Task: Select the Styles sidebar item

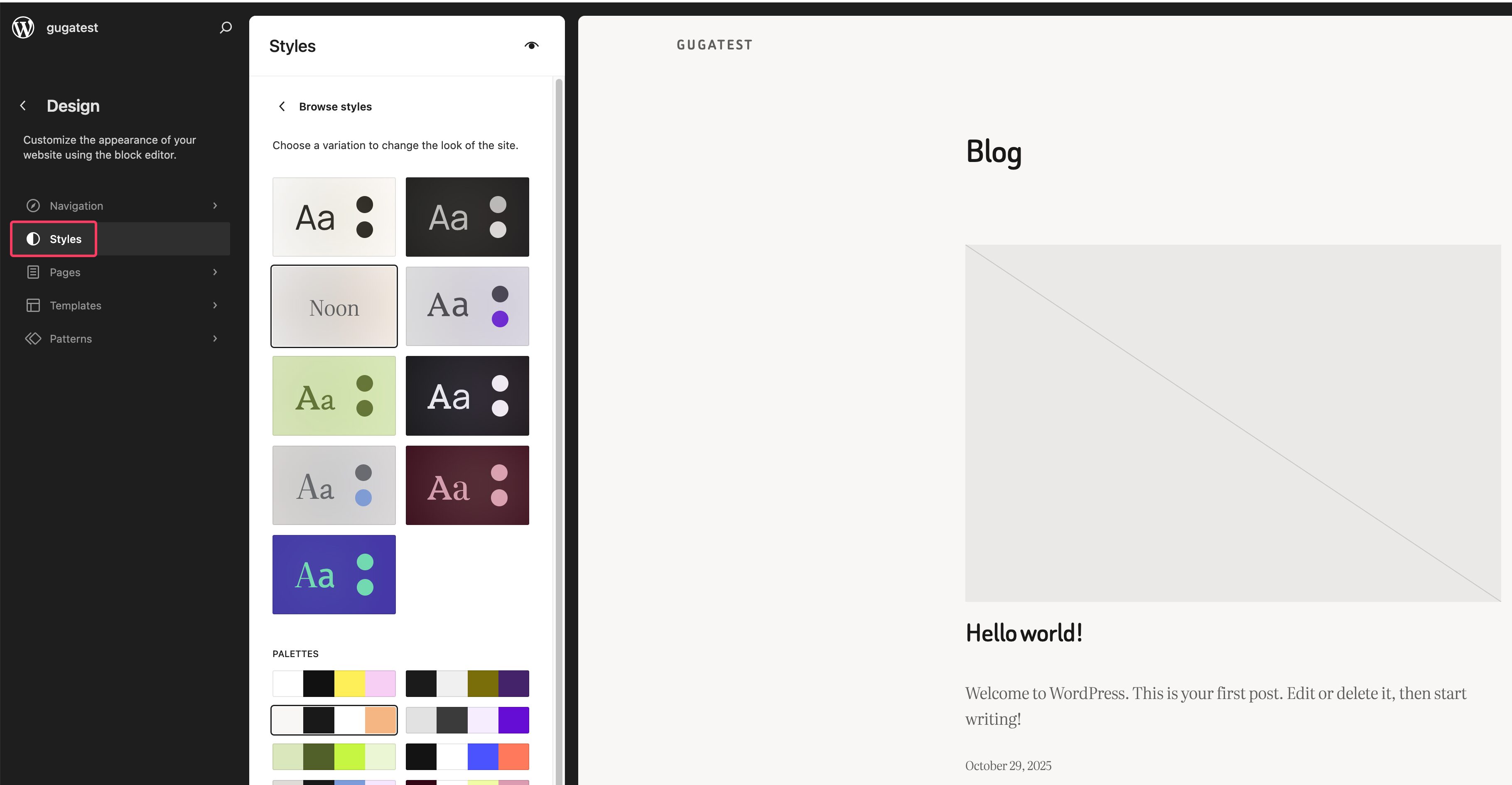Action: pyautogui.click(x=65, y=239)
